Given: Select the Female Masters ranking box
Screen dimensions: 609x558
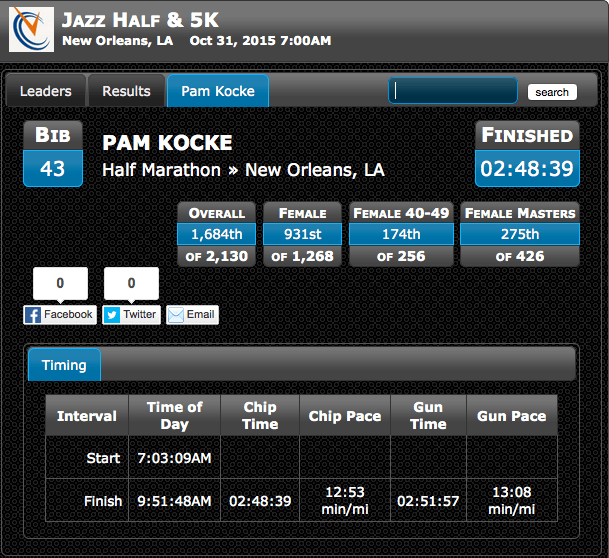Looking at the screenshot, I should (x=519, y=235).
